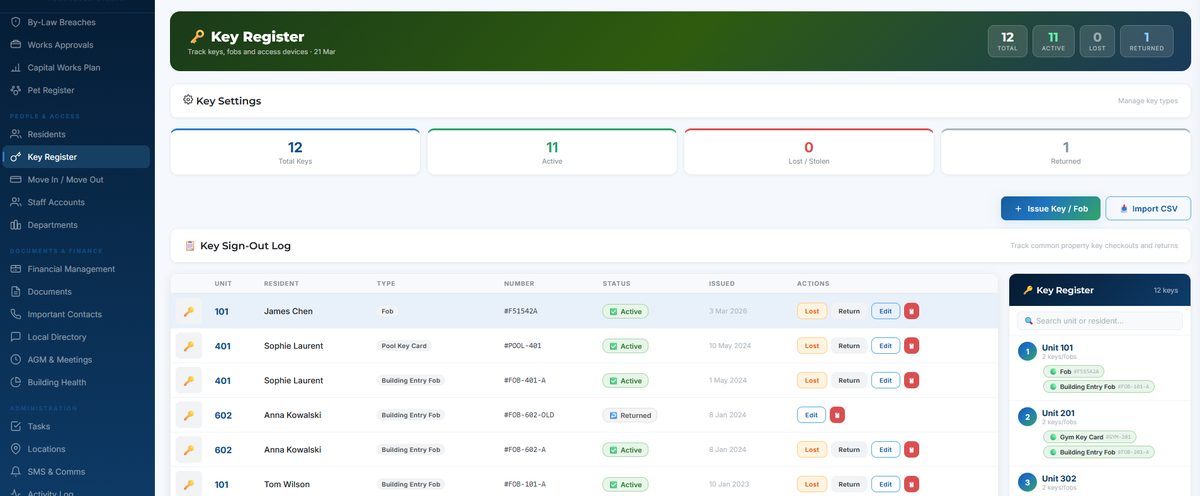The width and height of the screenshot is (1200, 496).
Task: Expand the Key Settings section
Action: pos(228,101)
